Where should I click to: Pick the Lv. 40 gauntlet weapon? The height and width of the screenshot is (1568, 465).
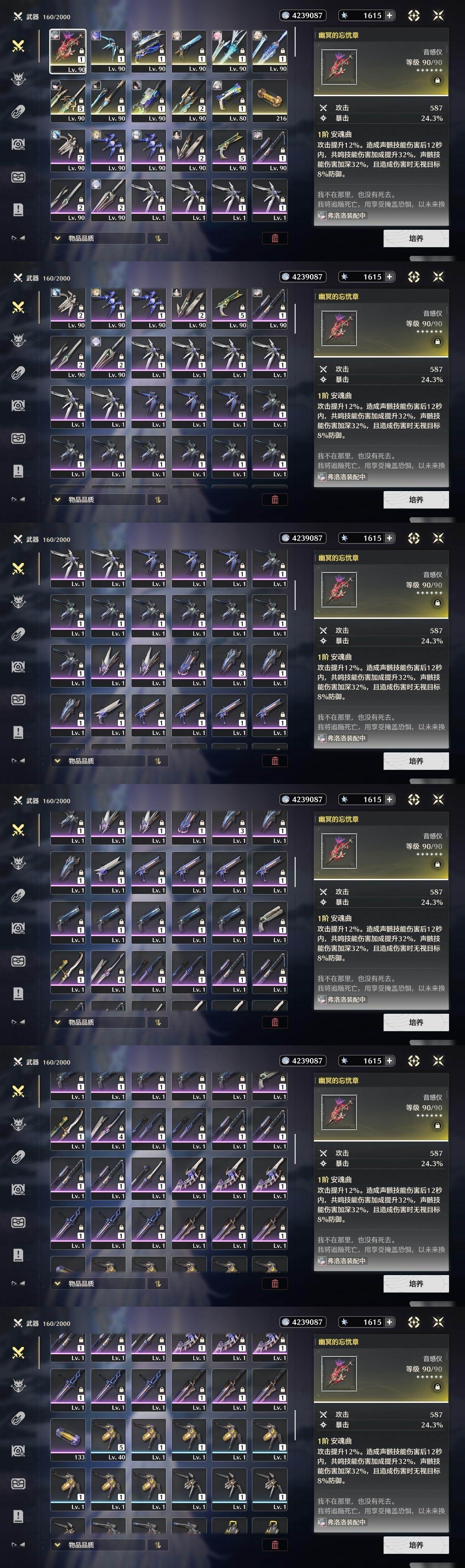[x=109, y=1440]
